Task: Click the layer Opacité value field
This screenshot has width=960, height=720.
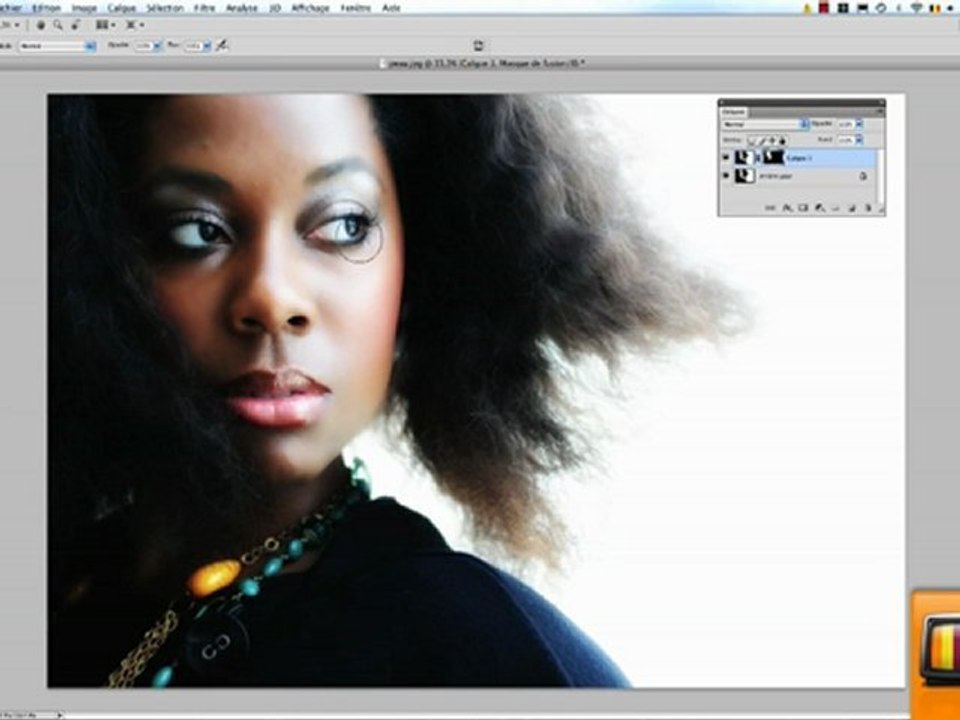Action: pos(846,124)
